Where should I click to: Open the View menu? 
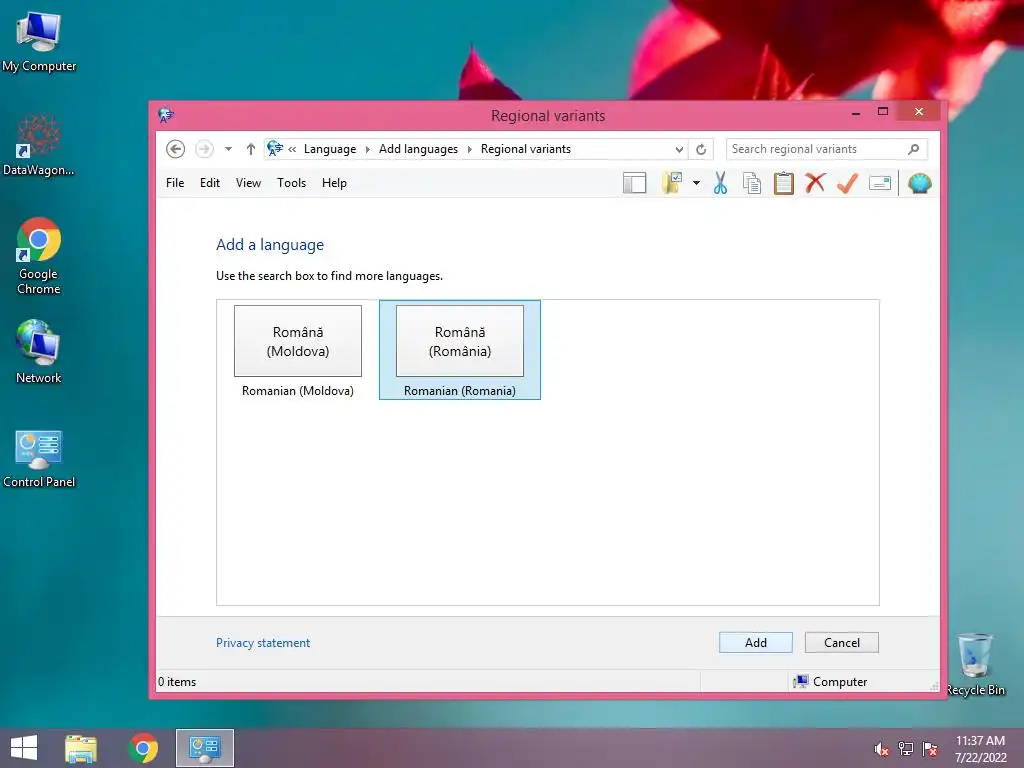coord(248,183)
